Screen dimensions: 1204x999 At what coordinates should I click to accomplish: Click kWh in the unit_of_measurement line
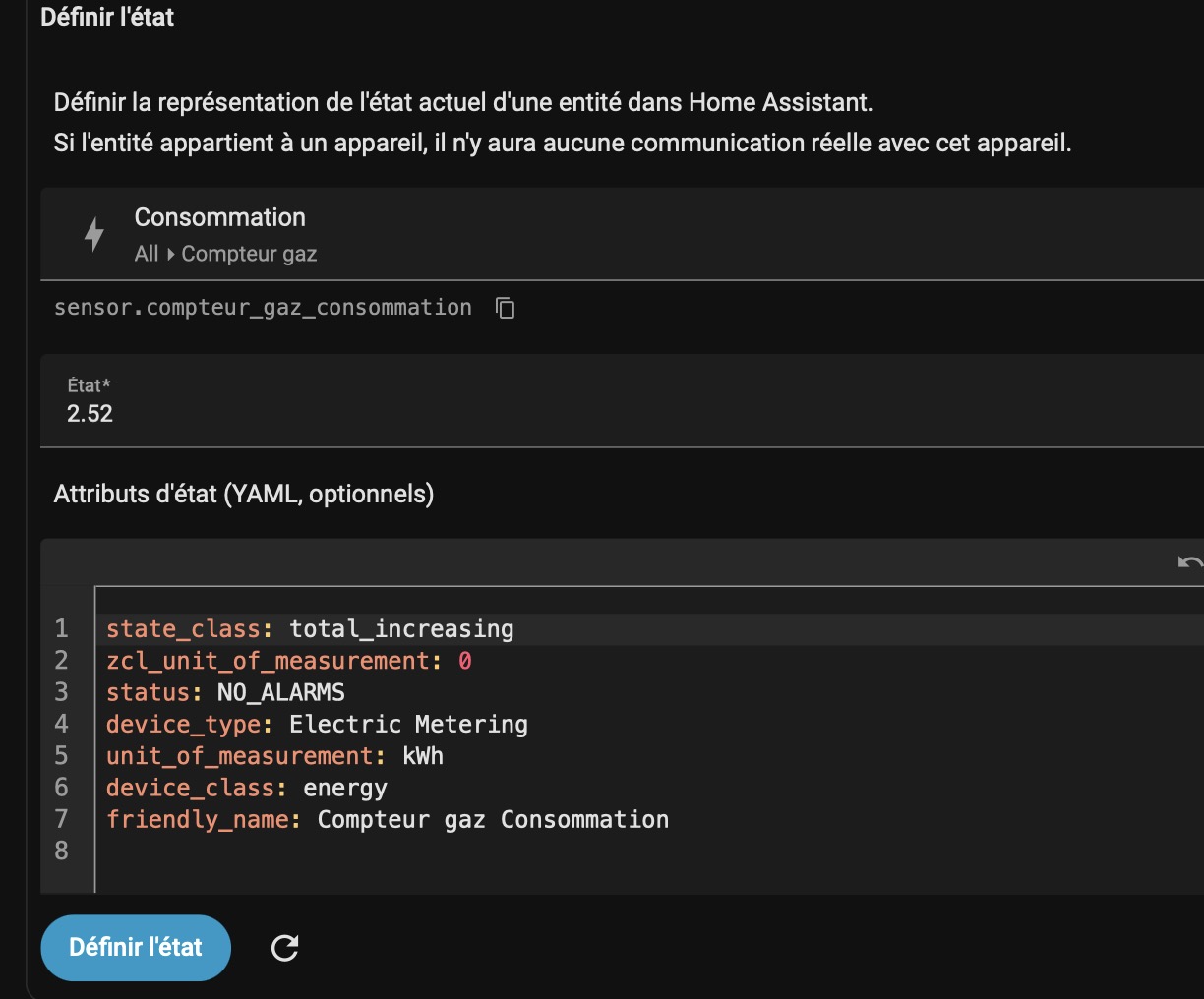point(423,756)
